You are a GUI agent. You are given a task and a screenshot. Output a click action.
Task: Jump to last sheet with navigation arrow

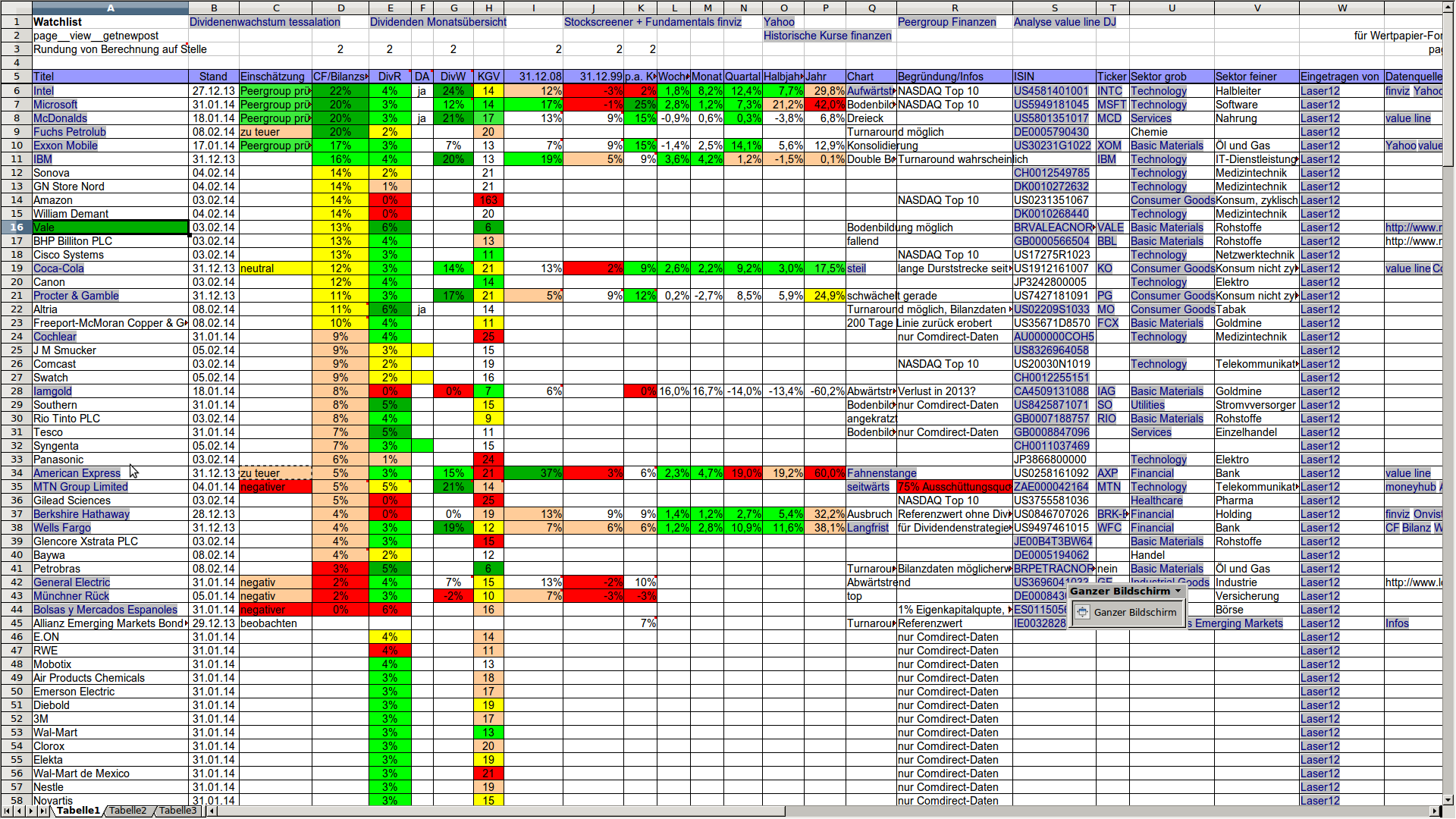pos(43,811)
